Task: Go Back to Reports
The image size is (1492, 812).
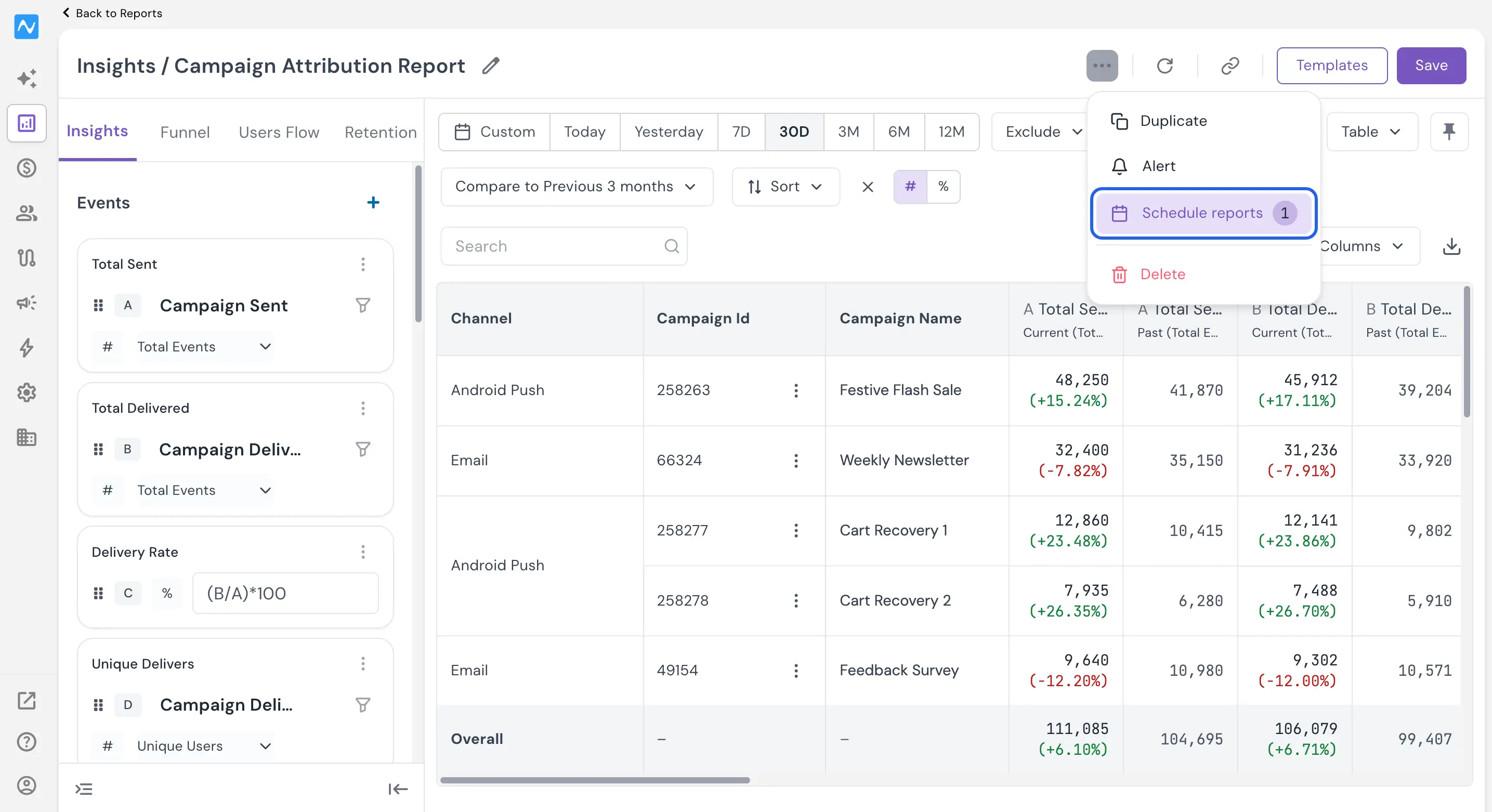Action: [112, 13]
